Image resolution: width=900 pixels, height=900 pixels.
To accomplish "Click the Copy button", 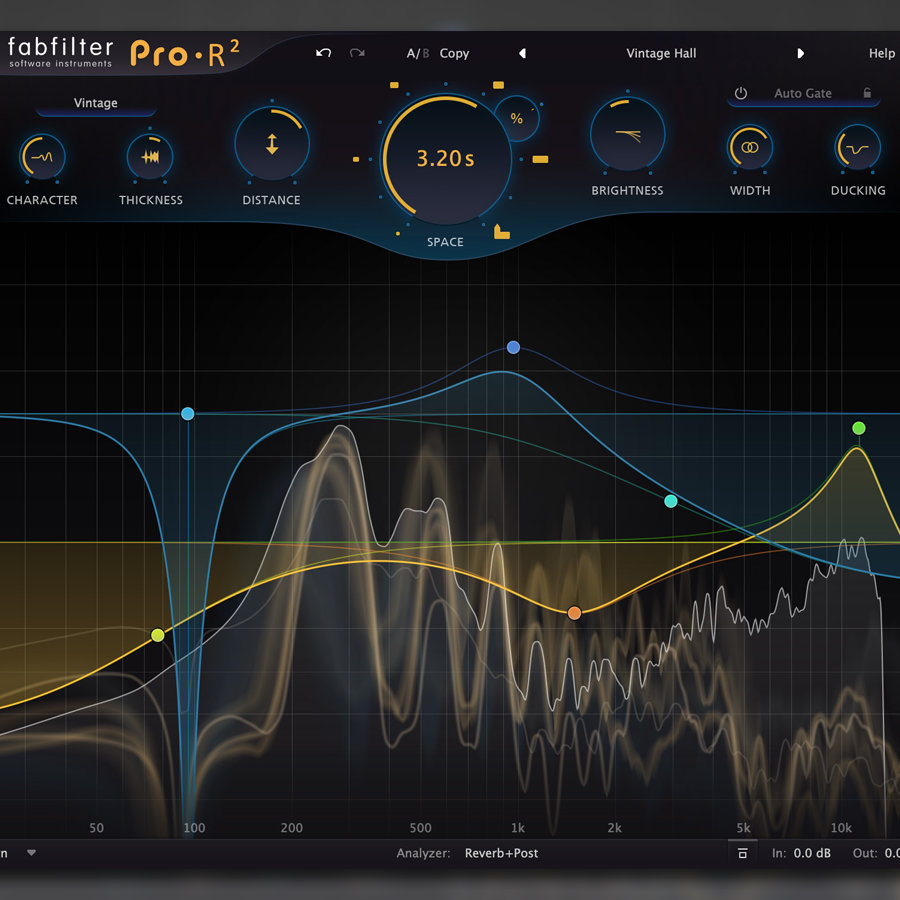I will click(x=454, y=53).
